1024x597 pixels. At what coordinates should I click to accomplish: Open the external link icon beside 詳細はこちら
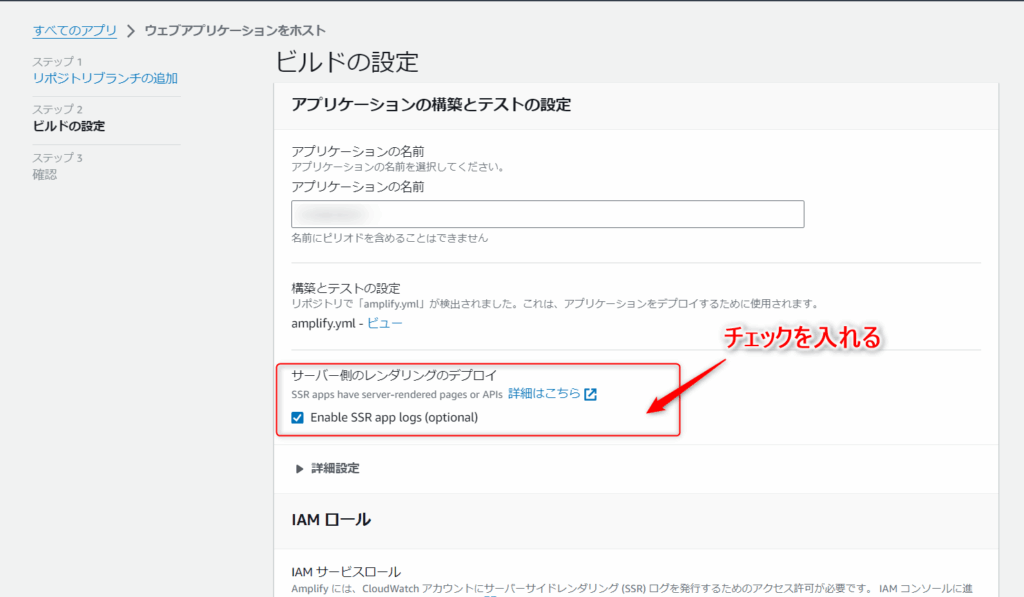(590, 394)
